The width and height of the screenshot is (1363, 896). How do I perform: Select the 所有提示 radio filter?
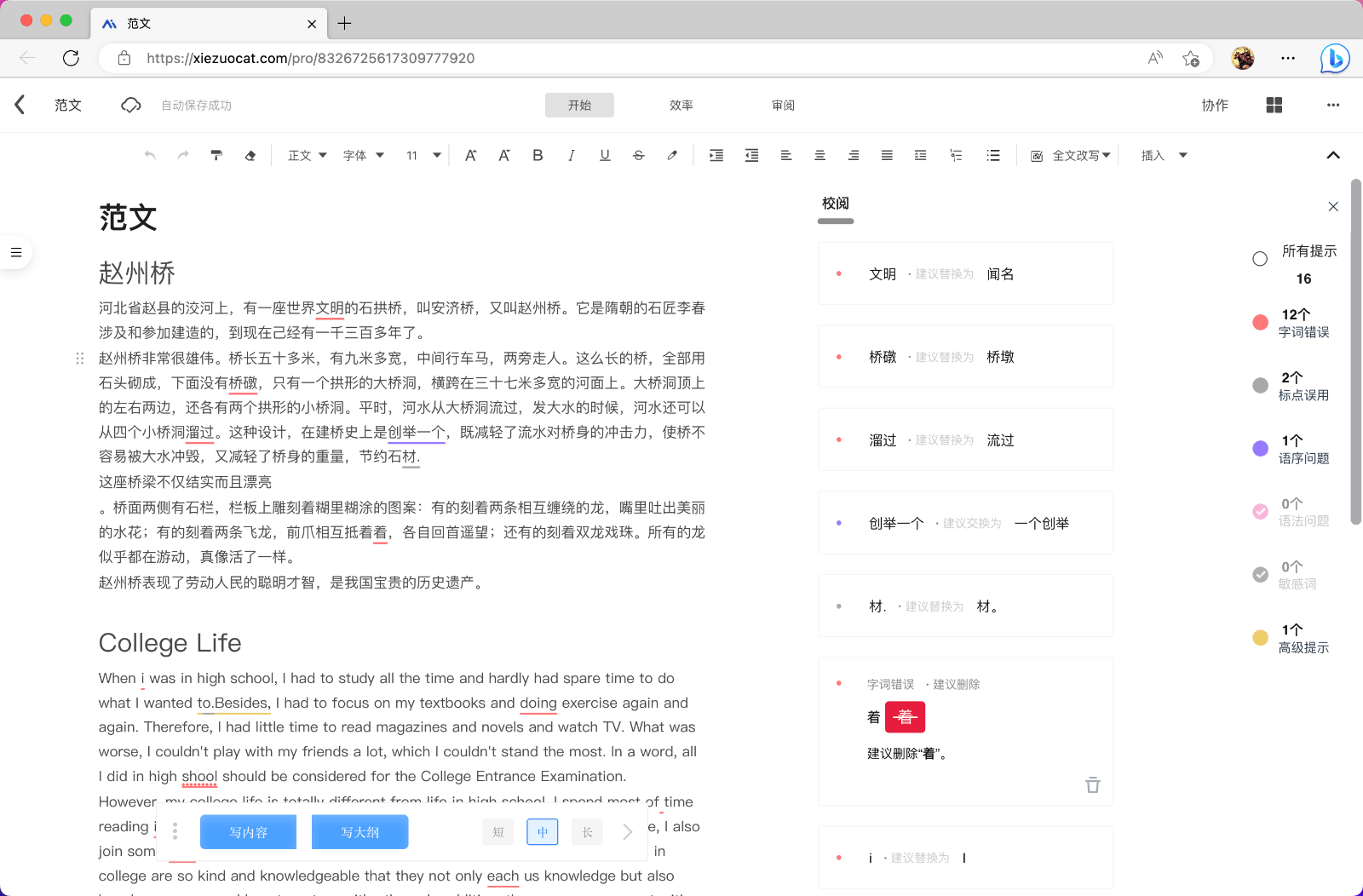point(1260,259)
